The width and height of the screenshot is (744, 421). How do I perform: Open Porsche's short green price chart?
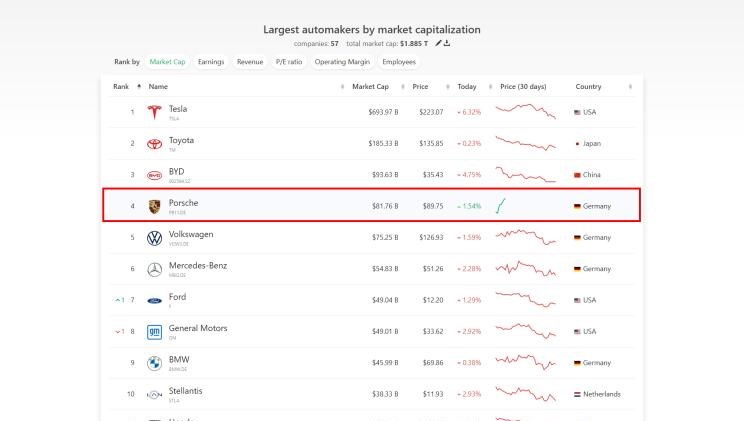click(501, 206)
